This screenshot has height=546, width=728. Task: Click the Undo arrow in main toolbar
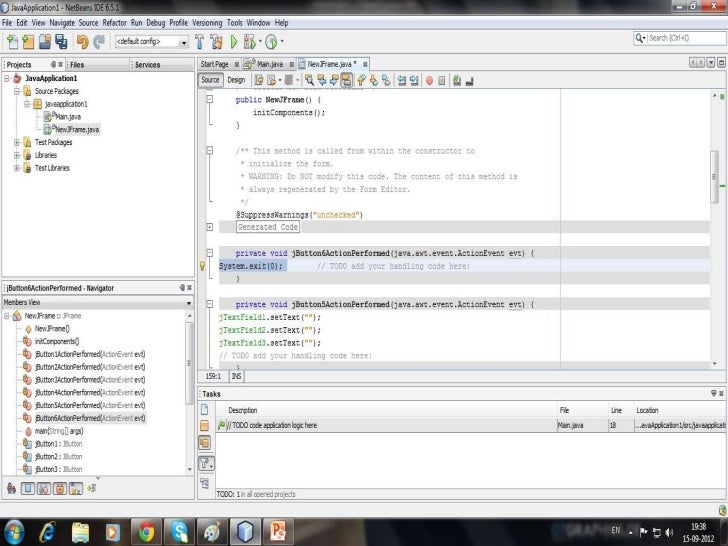click(81, 42)
